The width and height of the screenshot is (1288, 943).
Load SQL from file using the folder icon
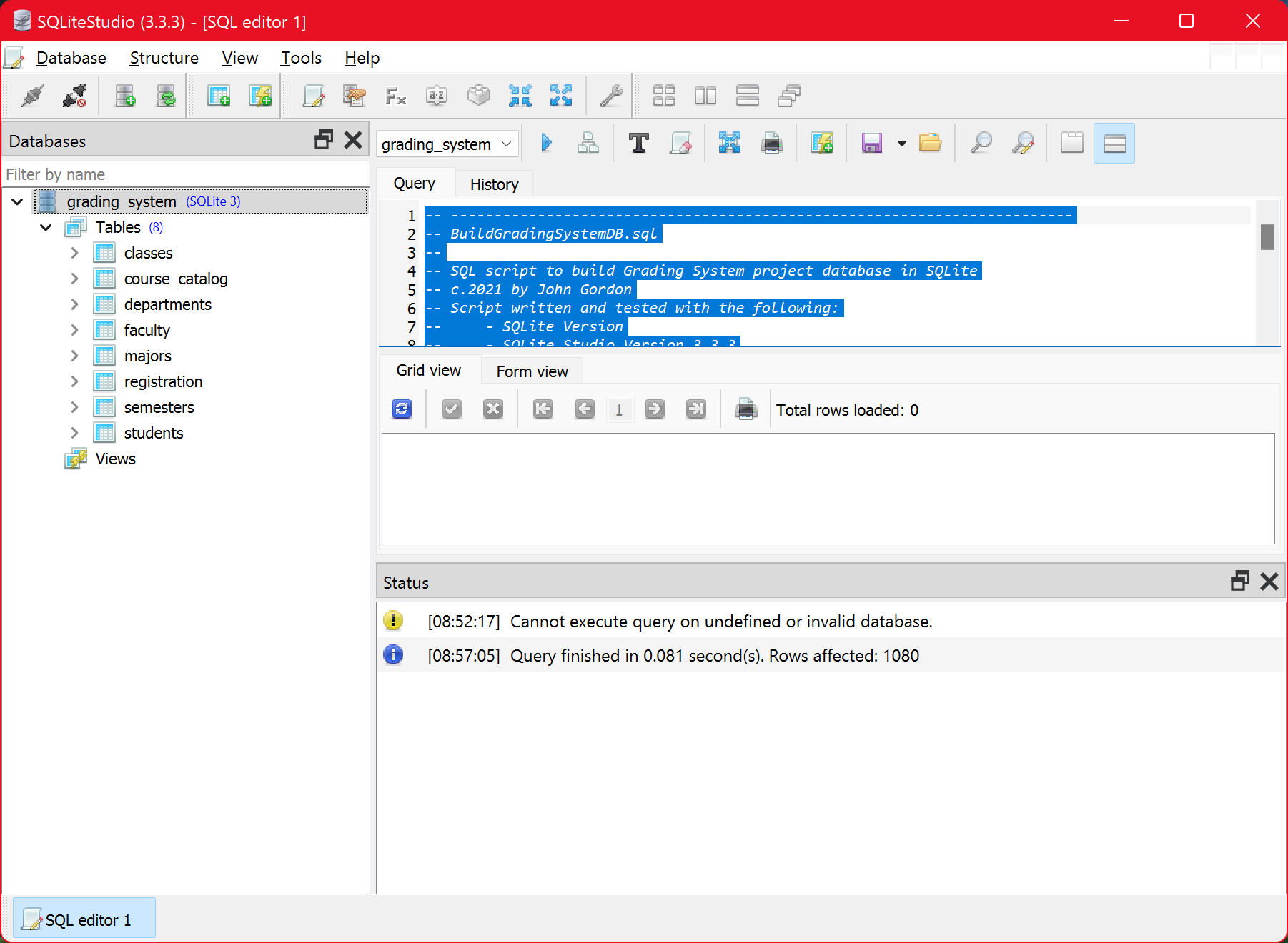pyautogui.click(x=930, y=144)
